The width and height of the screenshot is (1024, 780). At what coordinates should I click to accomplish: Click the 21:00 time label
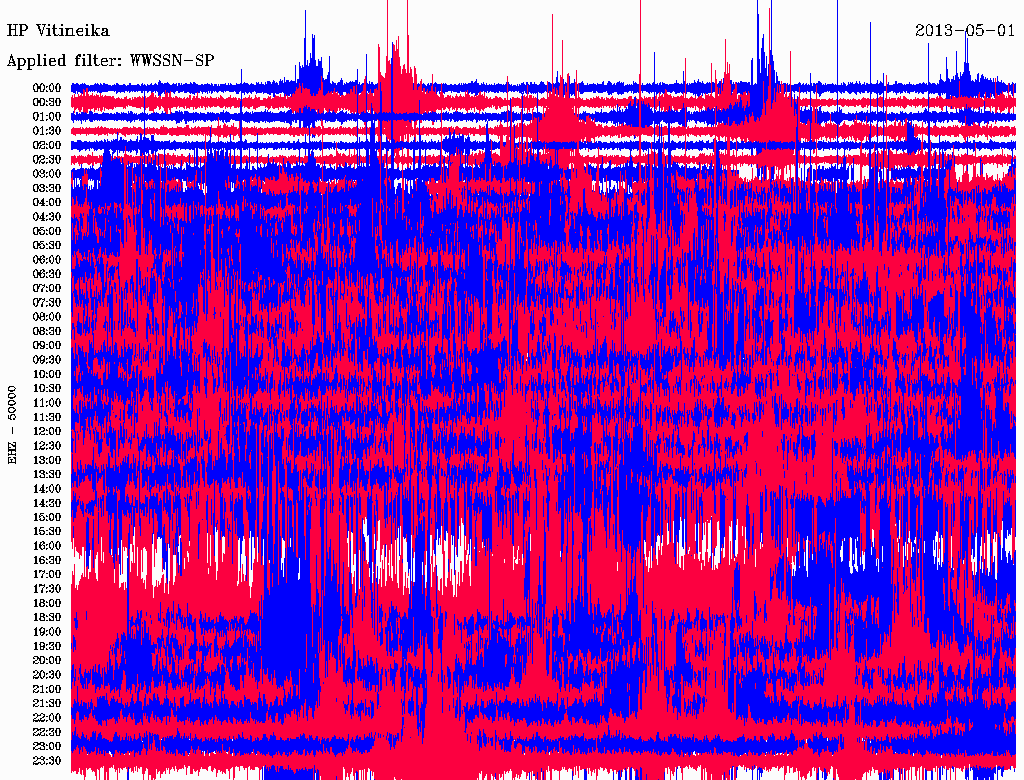[x=47, y=689]
